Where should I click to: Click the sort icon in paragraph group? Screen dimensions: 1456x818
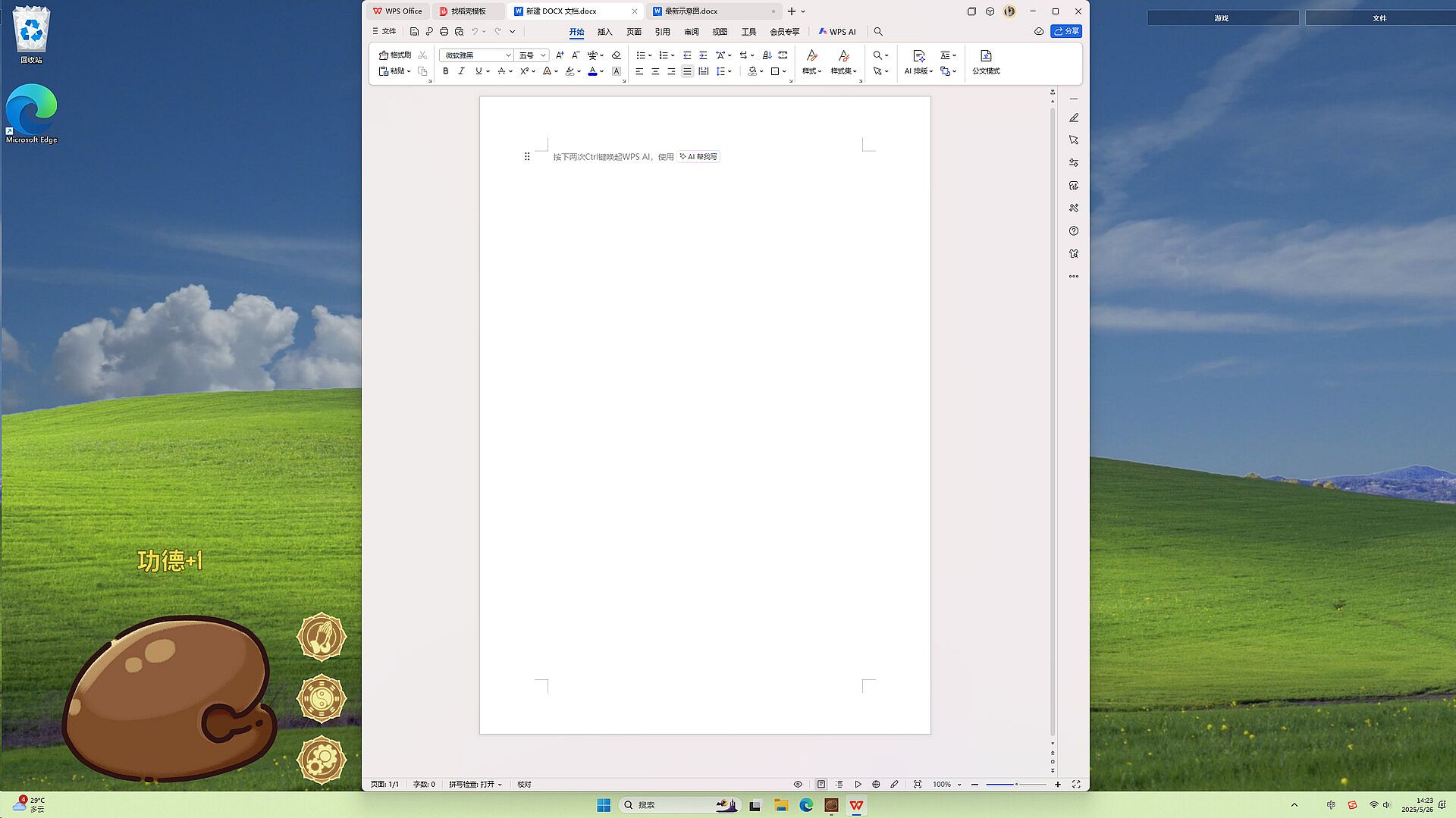click(x=767, y=55)
